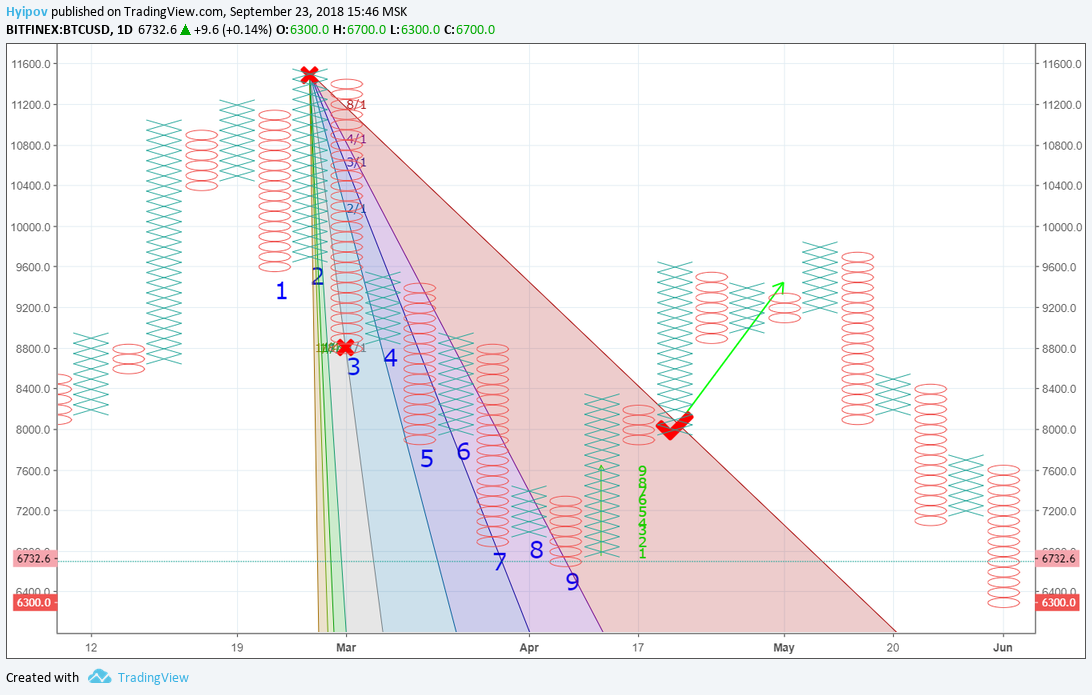
Task: Click the red checkmark near 8000
Action: point(674,425)
